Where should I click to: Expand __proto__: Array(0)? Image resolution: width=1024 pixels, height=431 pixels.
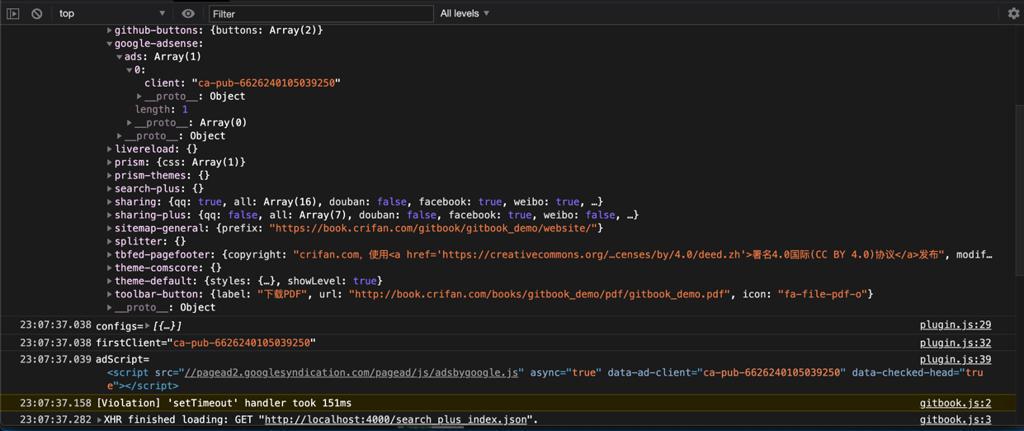tap(130, 123)
